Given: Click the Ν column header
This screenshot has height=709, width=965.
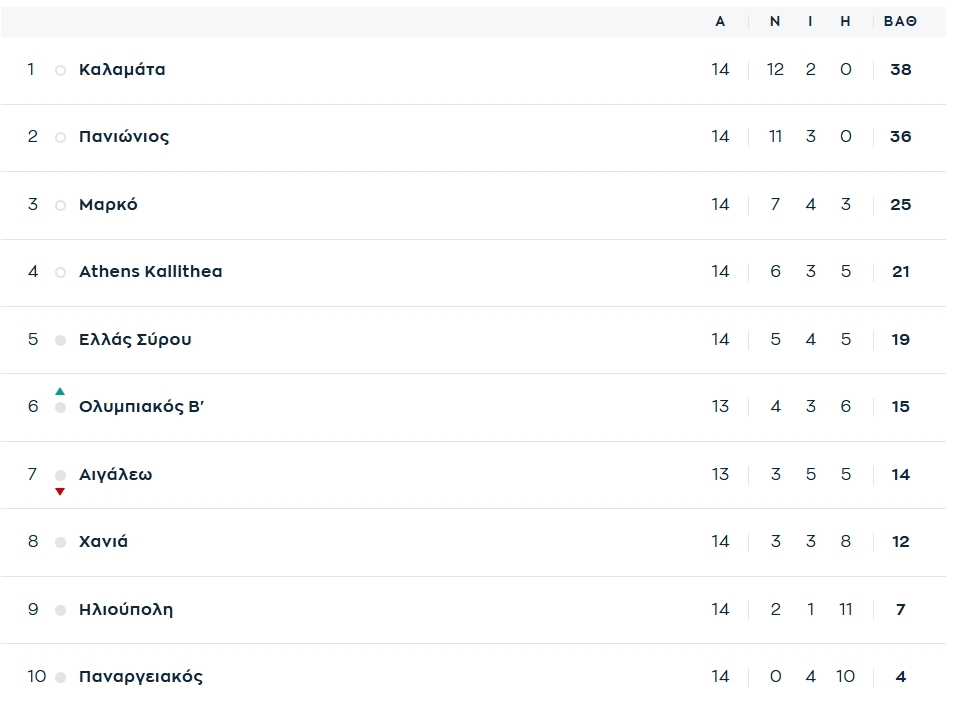Looking at the screenshot, I should click(x=775, y=22).
